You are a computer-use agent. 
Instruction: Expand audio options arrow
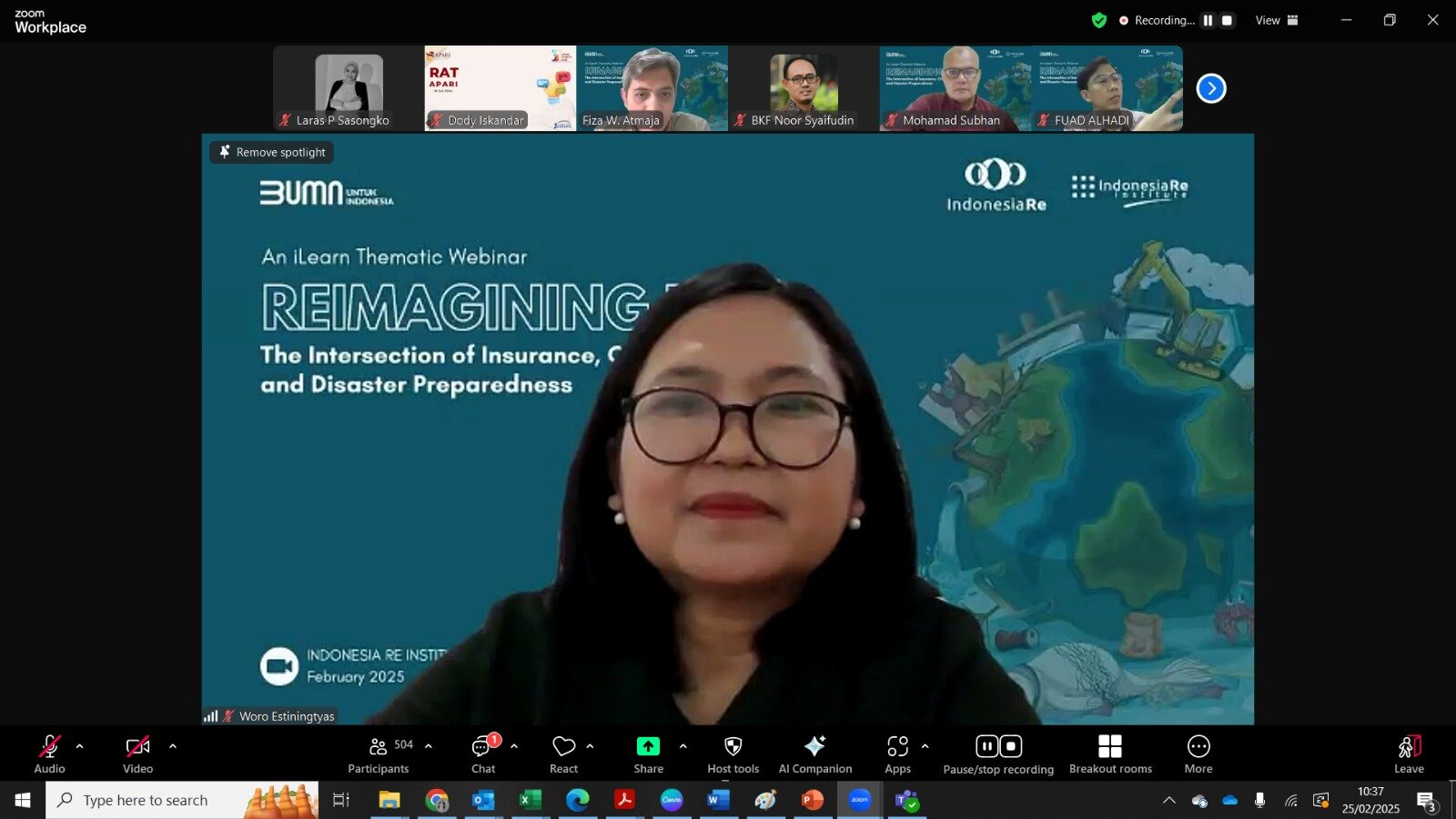click(x=80, y=746)
